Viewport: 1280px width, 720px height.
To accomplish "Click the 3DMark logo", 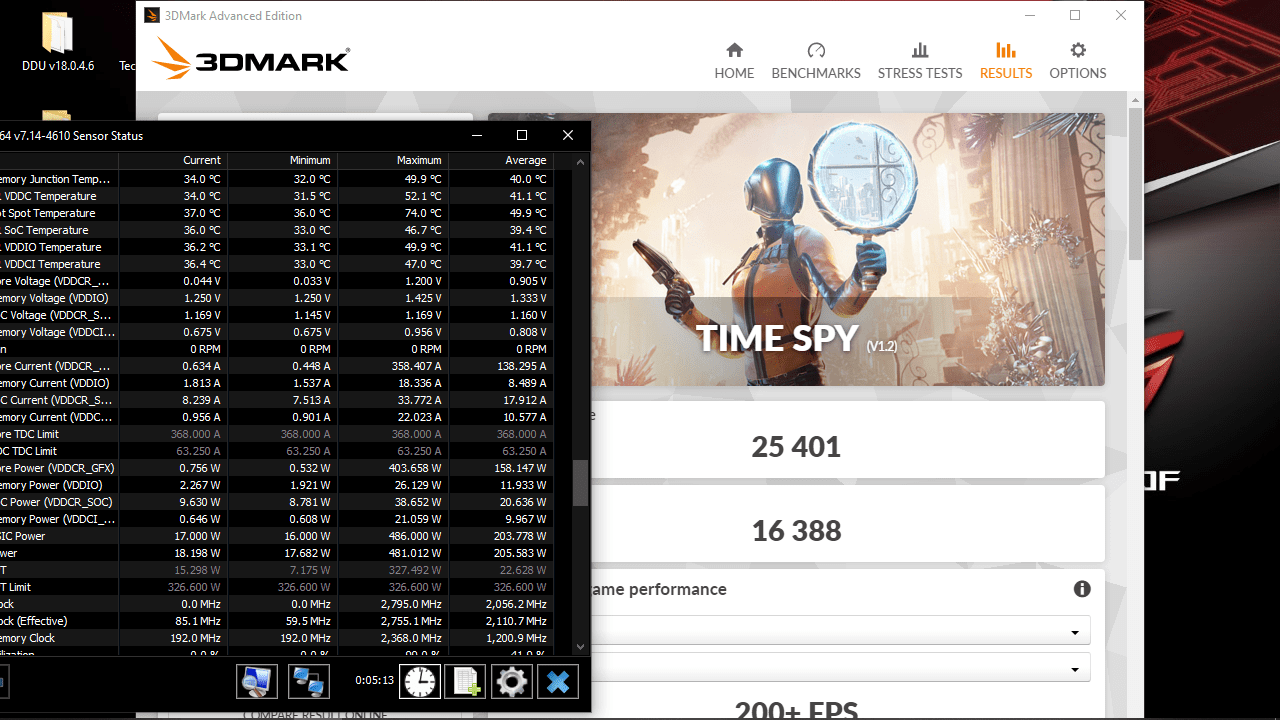I will (x=251, y=59).
